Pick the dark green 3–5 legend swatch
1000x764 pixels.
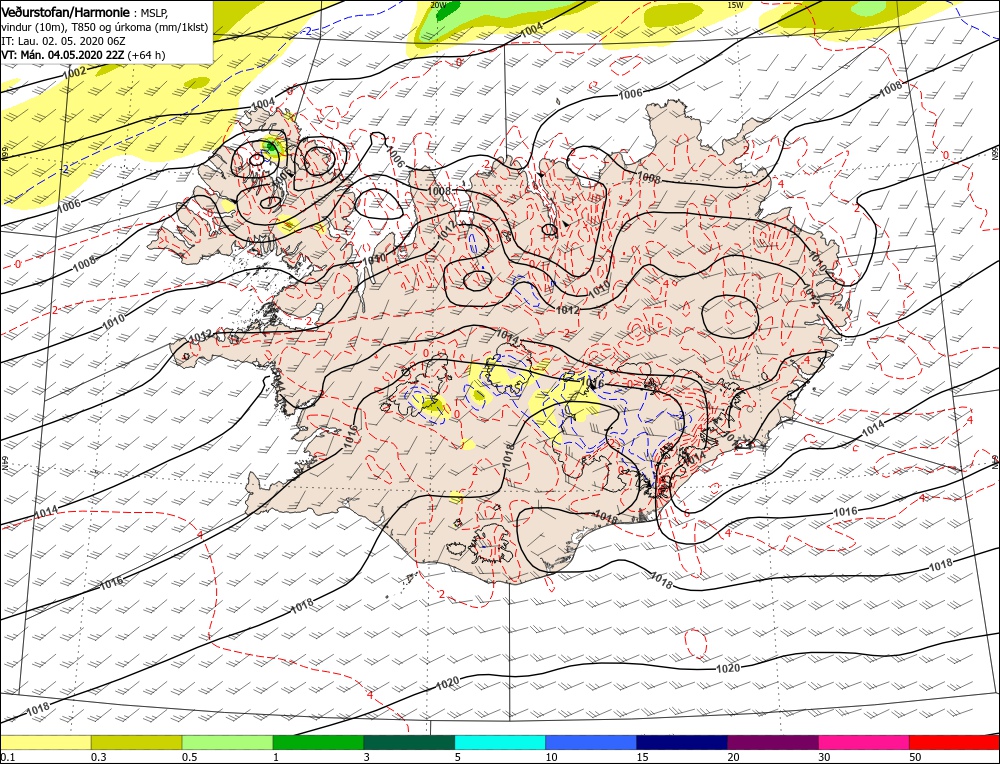pos(409,742)
